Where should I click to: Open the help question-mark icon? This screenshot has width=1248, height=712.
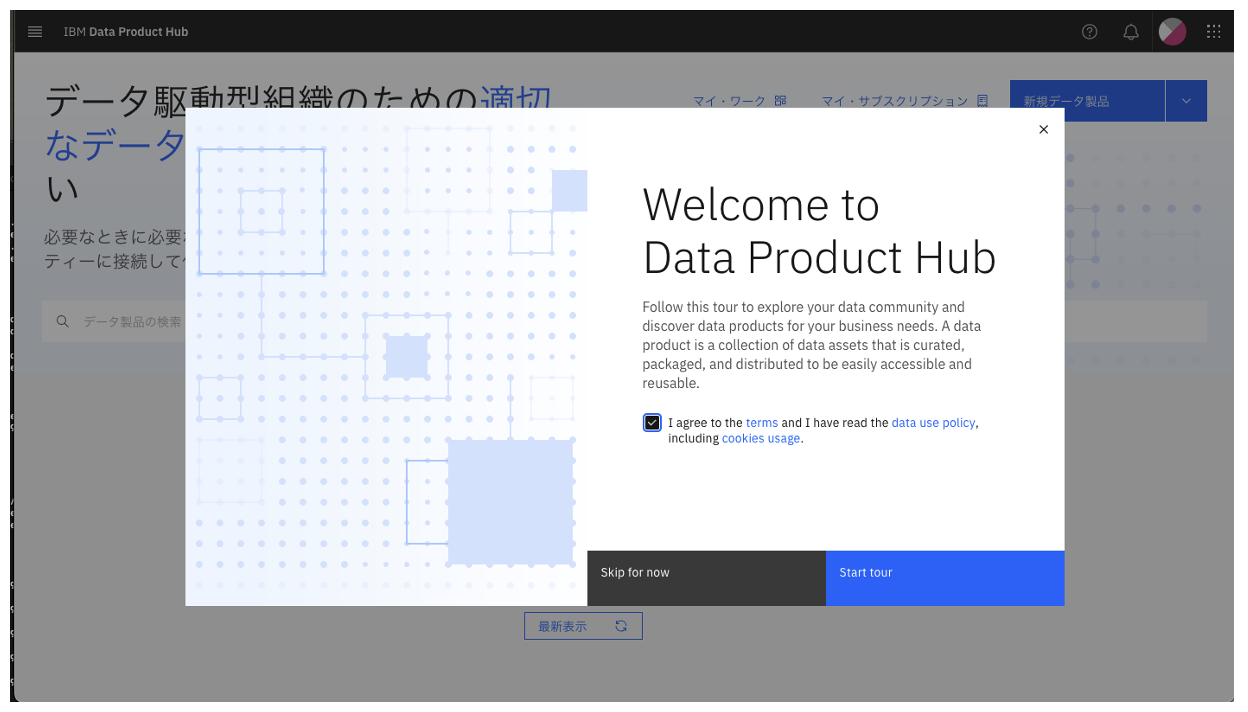click(1090, 31)
